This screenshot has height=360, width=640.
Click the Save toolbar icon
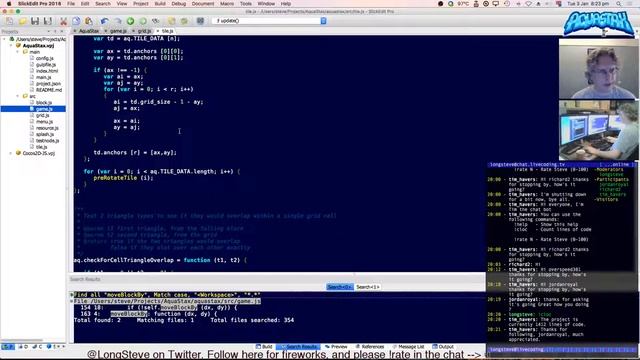pos(35,21)
